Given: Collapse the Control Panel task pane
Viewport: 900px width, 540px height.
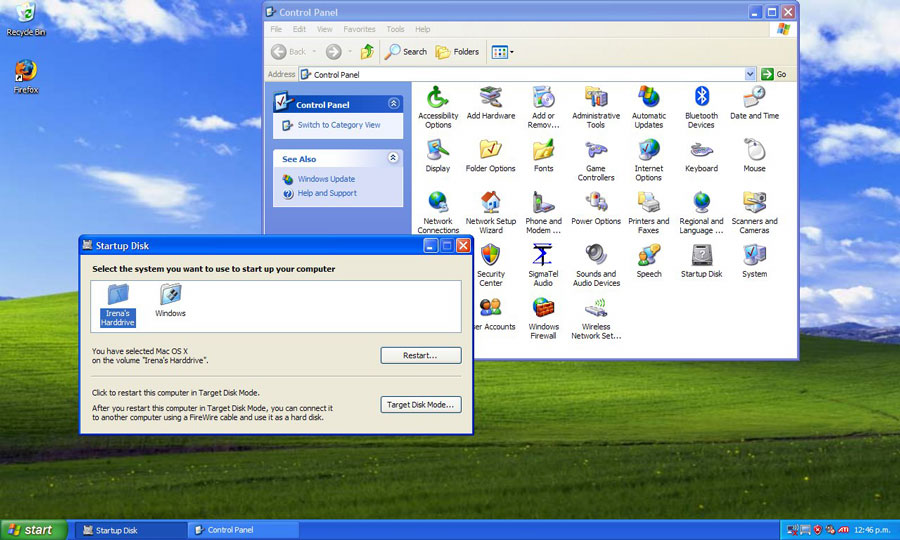Looking at the screenshot, I should 394,103.
